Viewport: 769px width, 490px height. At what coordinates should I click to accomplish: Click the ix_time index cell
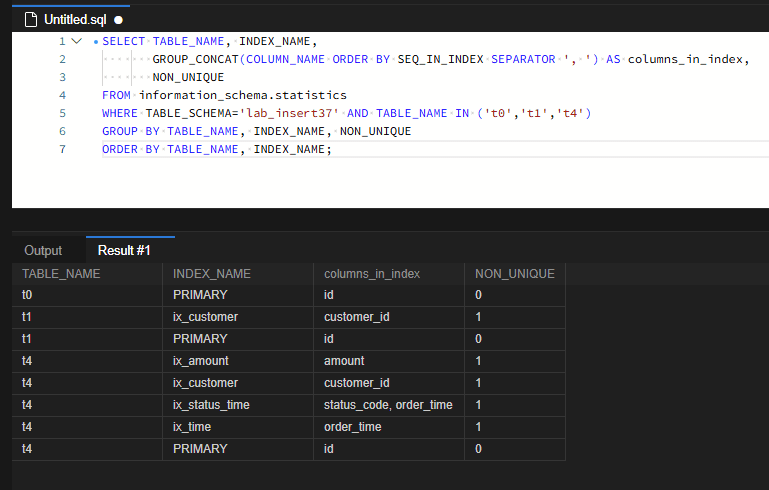(238, 427)
